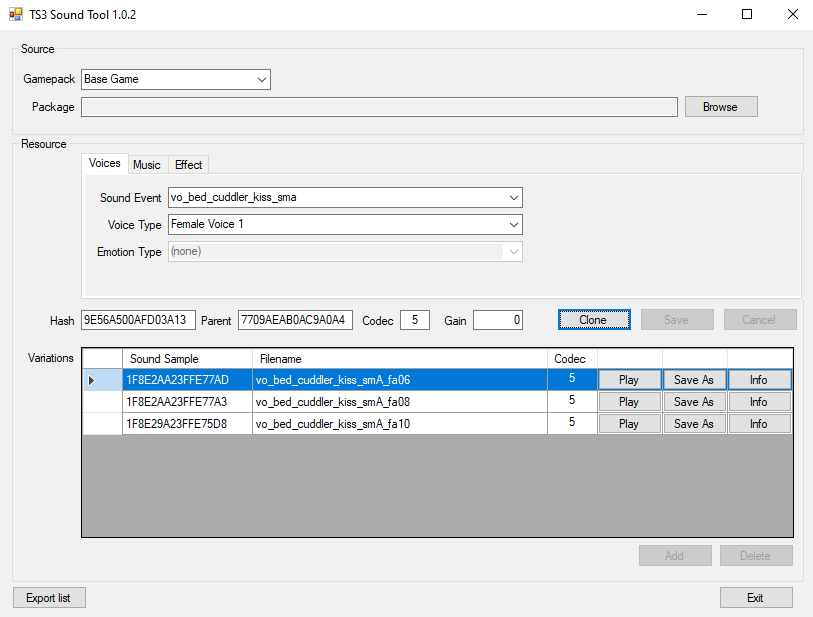
Task: Export the sound list
Action: pyautogui.click(x=49, y=598)
